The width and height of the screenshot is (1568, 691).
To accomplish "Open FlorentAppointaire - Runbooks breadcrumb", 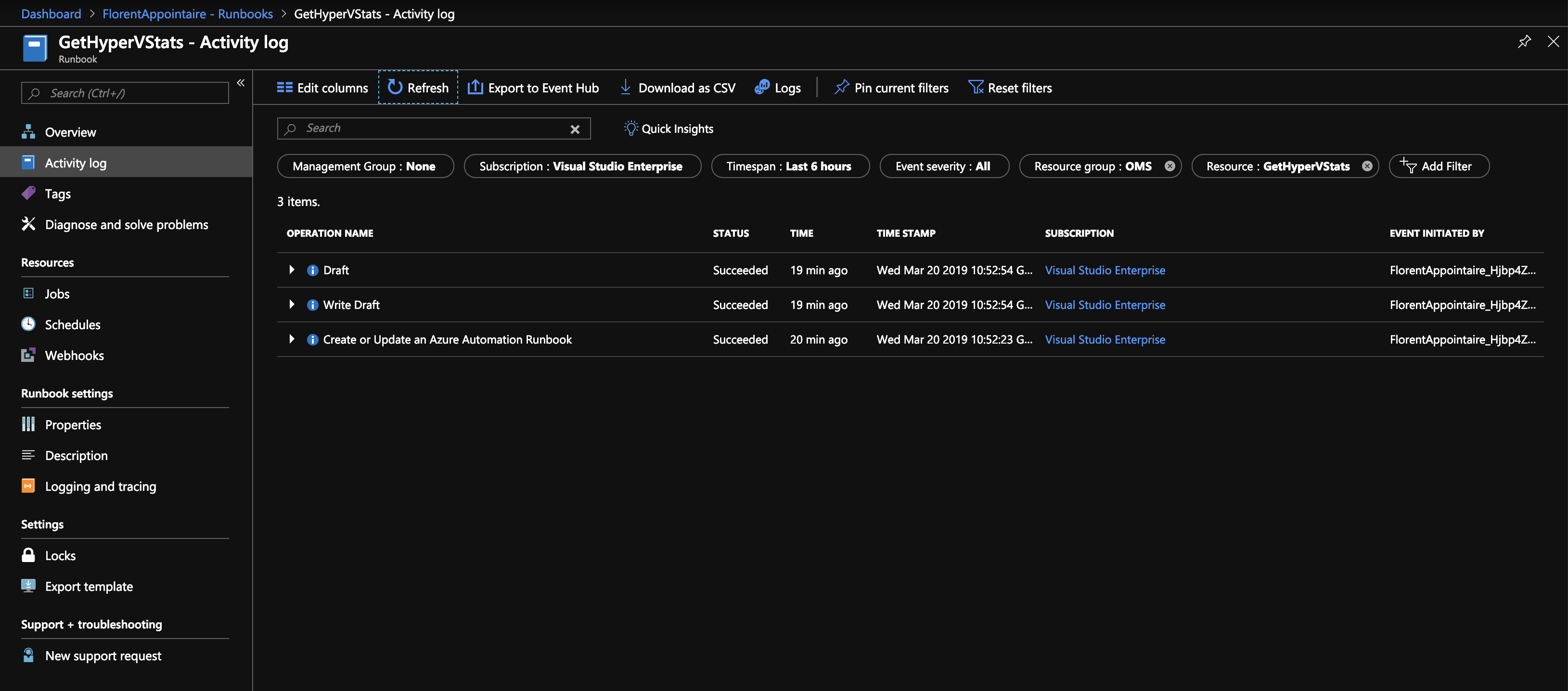I will pos(188,13).
